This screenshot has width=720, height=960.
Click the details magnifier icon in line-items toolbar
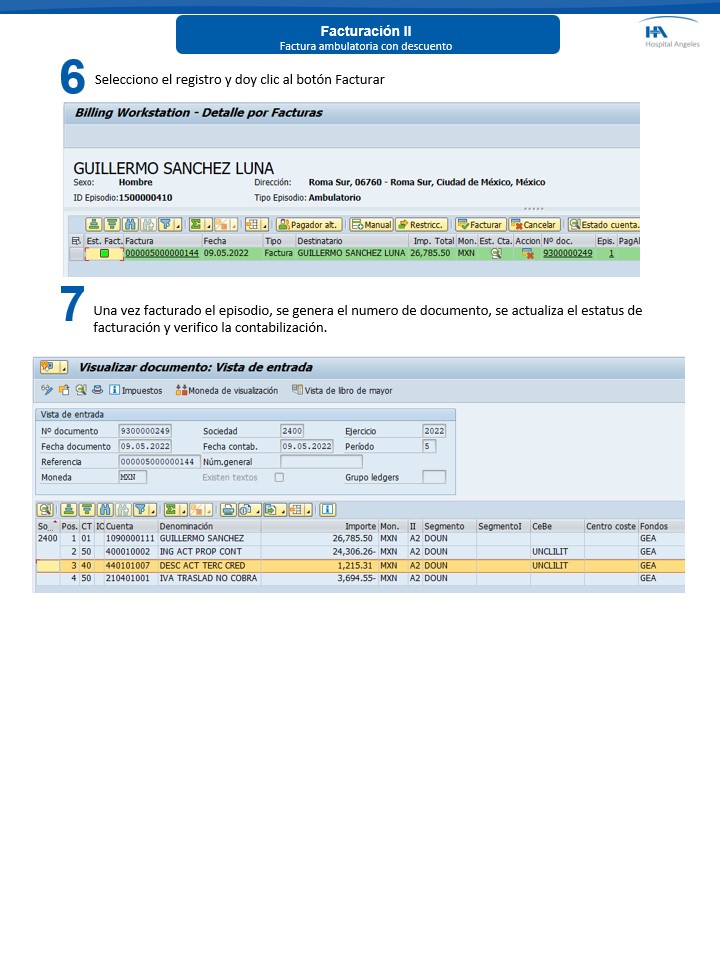click(45, 509)
